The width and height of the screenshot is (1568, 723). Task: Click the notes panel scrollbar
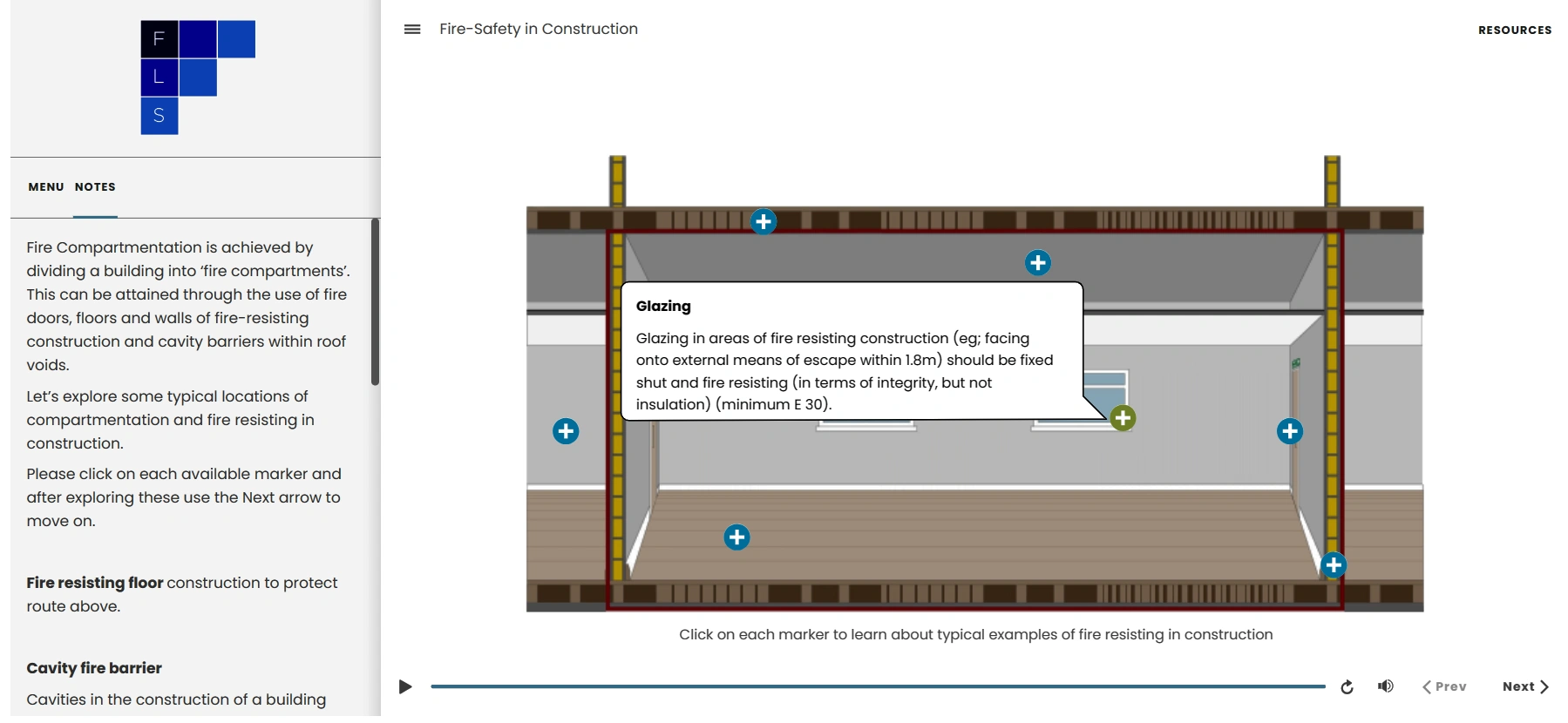click(x=375, y=301)
